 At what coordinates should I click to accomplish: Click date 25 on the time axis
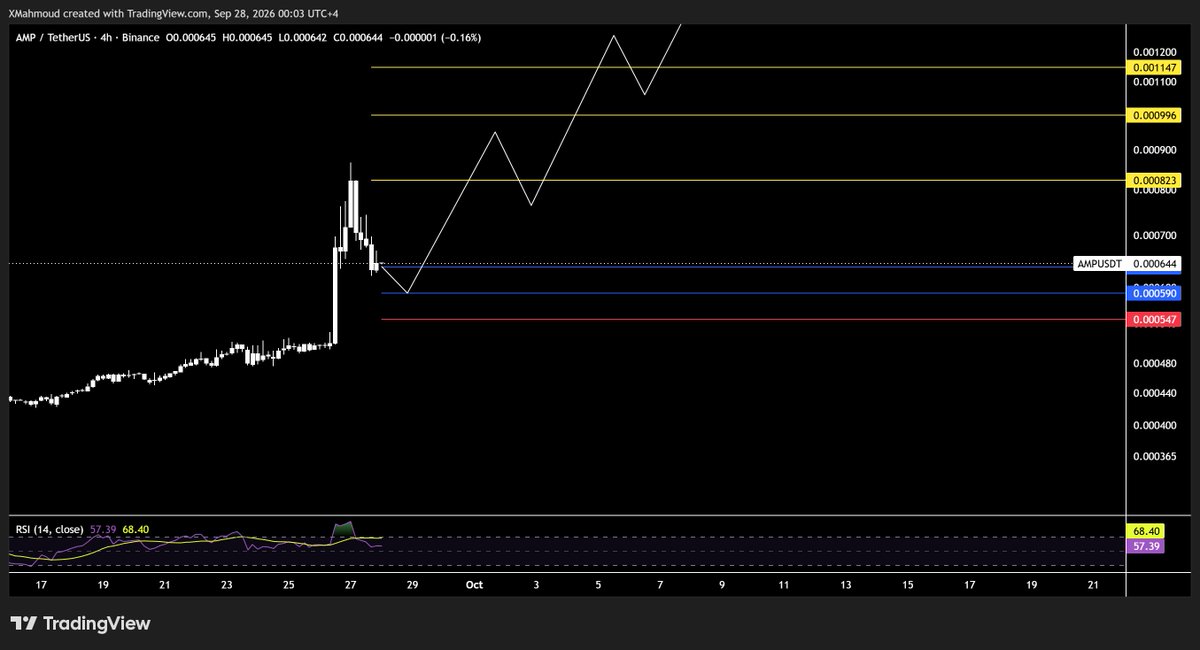coord(288,584)
